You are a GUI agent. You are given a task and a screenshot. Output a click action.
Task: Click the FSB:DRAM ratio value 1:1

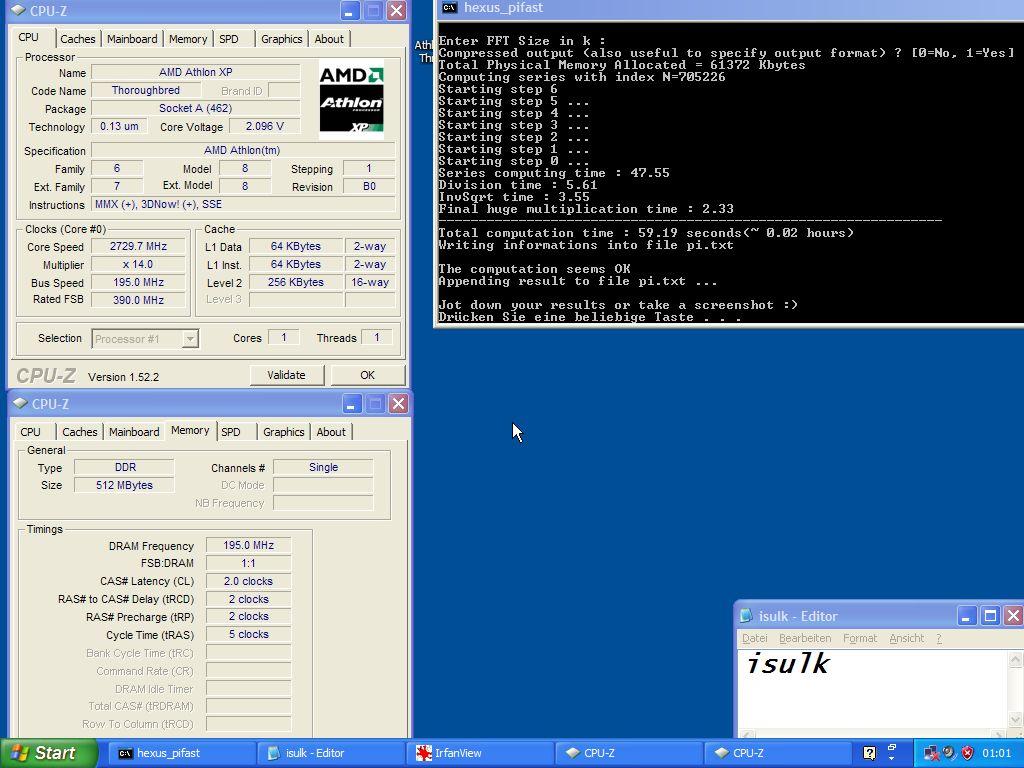pos(248,563)
